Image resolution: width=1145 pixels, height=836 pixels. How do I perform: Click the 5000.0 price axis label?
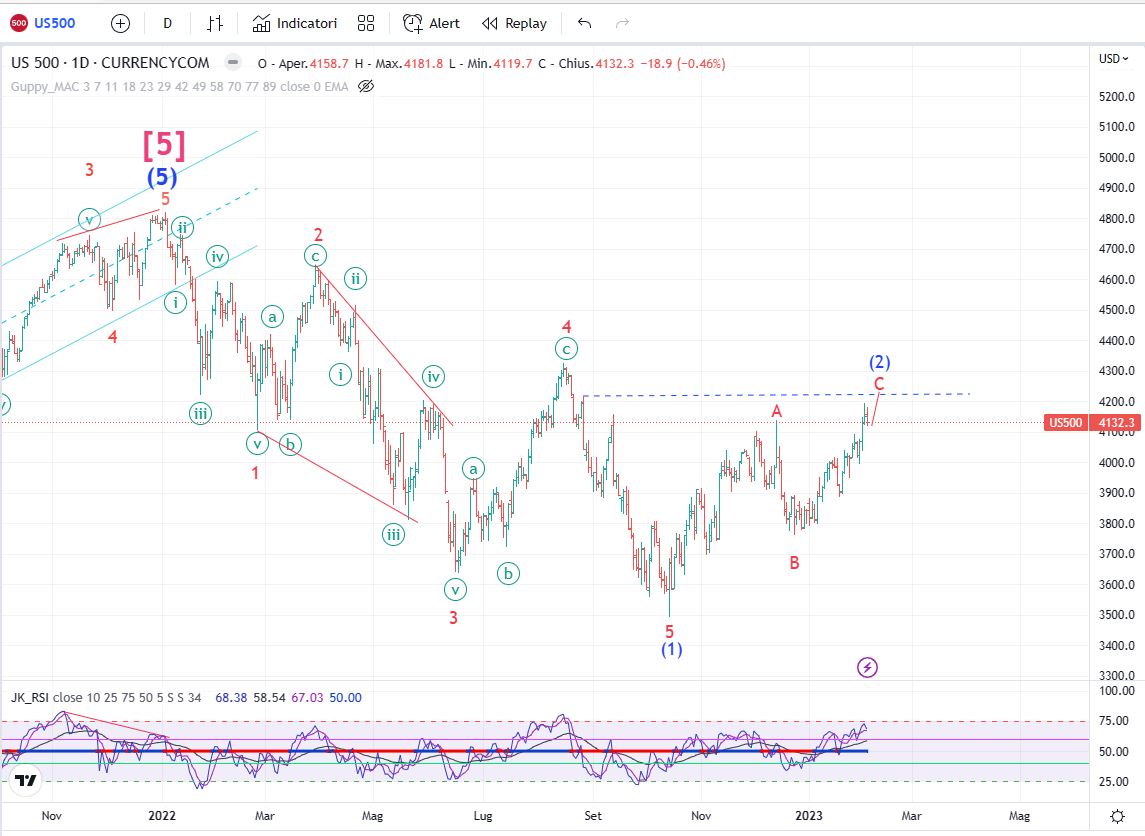point(1117,158)
